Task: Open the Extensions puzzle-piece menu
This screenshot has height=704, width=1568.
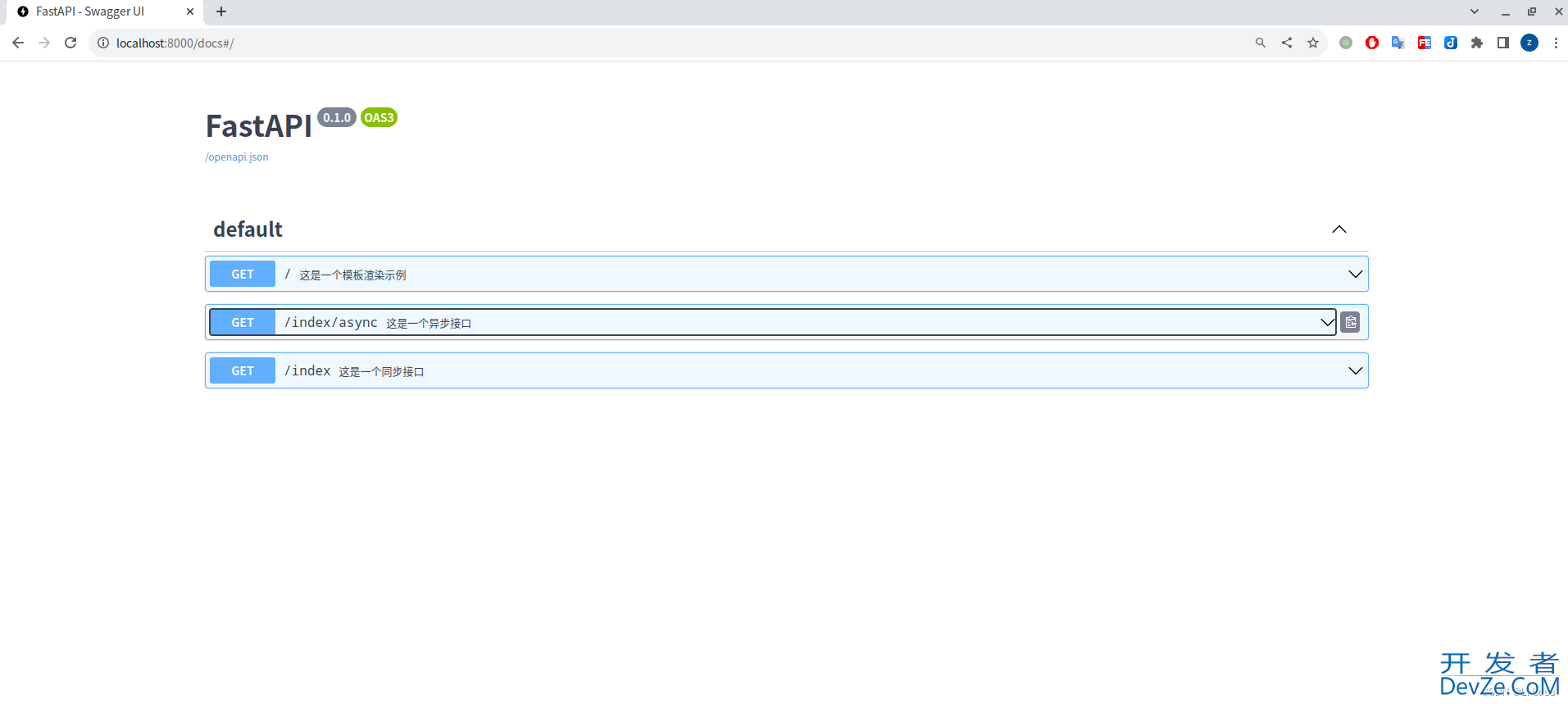Action: (1477, 43)
